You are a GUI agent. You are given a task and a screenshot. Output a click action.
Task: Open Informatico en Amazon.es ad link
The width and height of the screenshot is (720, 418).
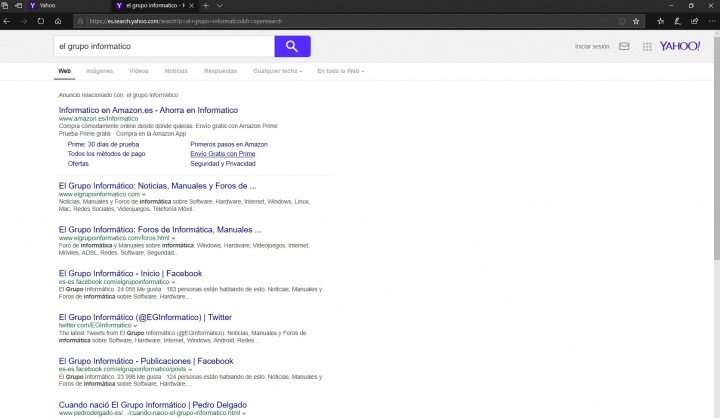pyautogui.click(x=148, y=110)
